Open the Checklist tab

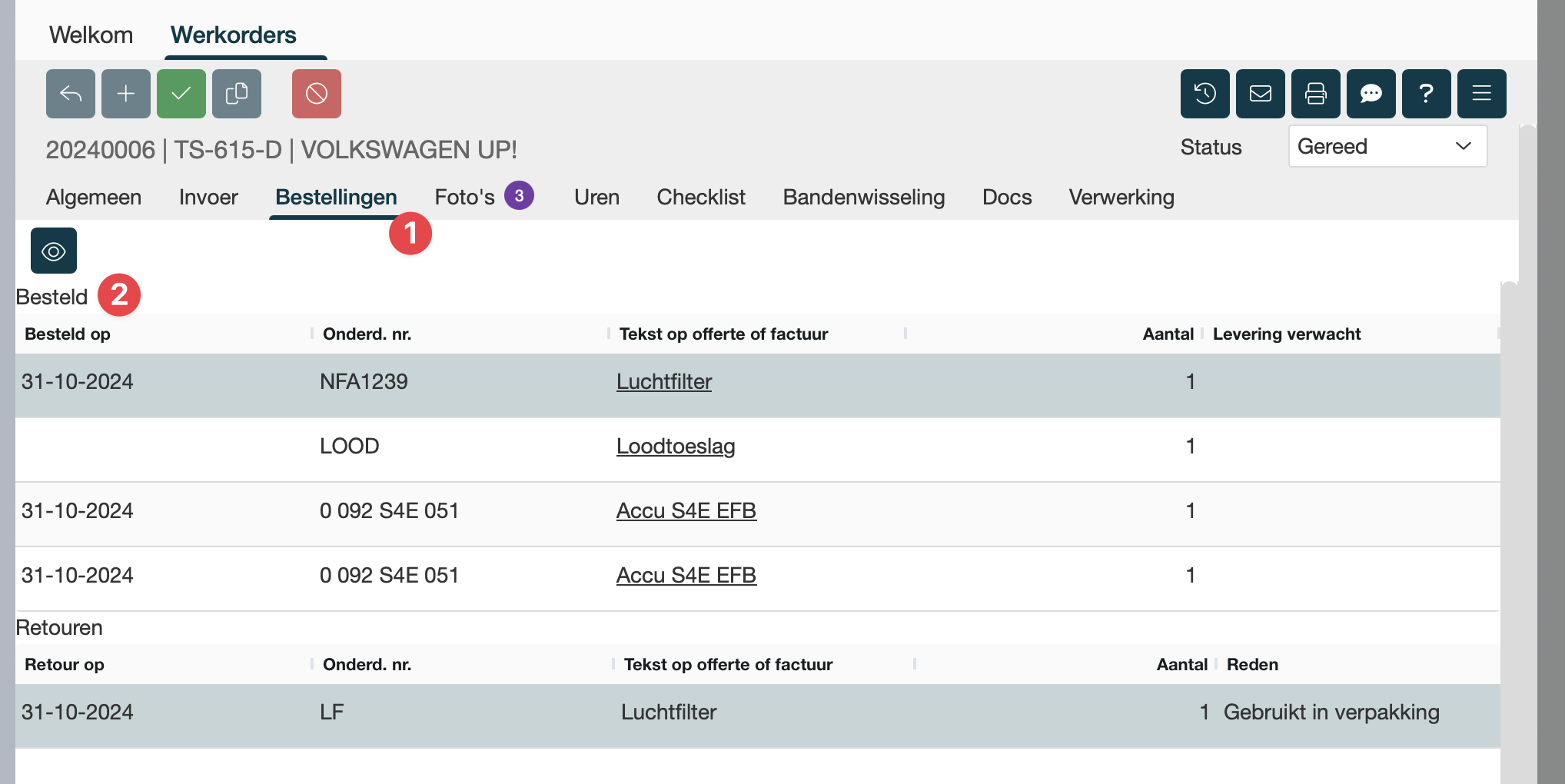point(701,198)
